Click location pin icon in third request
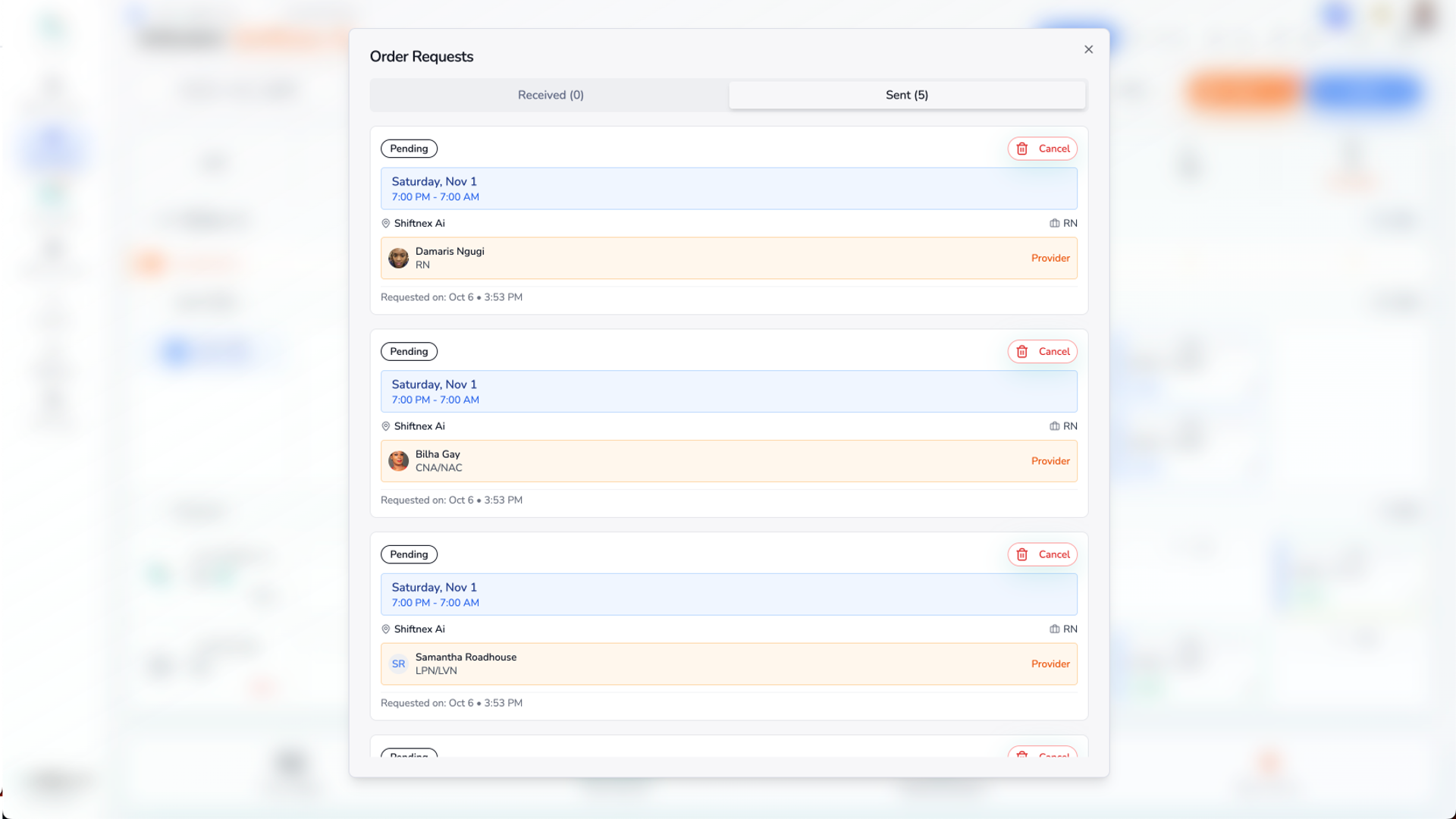Image resolution: width=1456 pixels, height=819 pixels. [385, 629]
